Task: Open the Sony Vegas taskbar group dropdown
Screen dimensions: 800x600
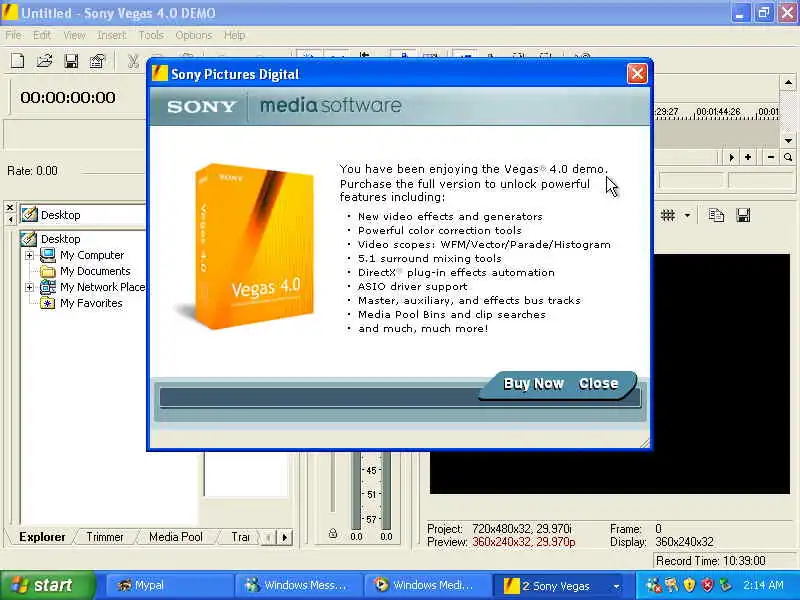Action: click(x=616, y=586)
